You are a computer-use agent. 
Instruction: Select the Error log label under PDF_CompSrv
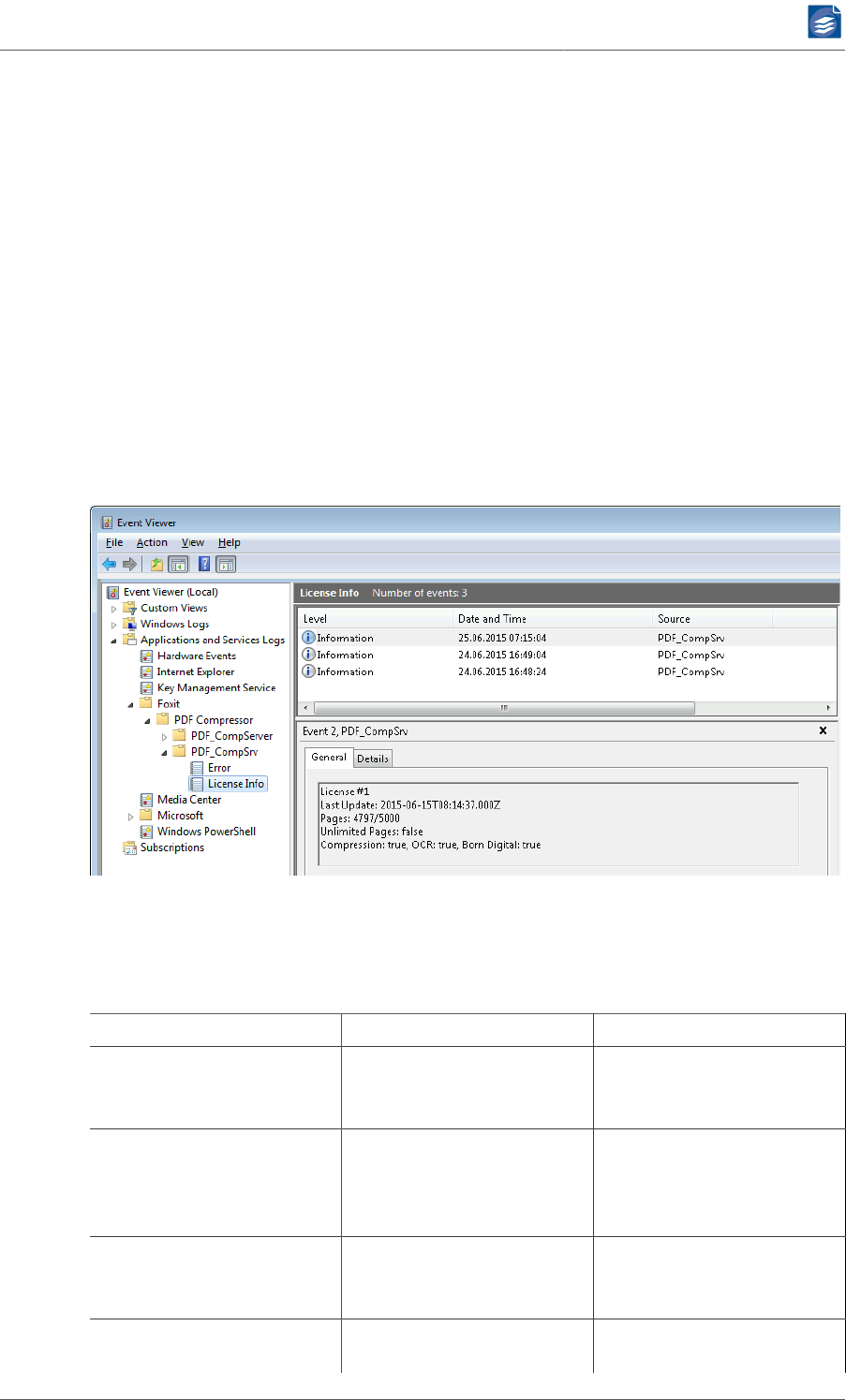tap(219, 768)
